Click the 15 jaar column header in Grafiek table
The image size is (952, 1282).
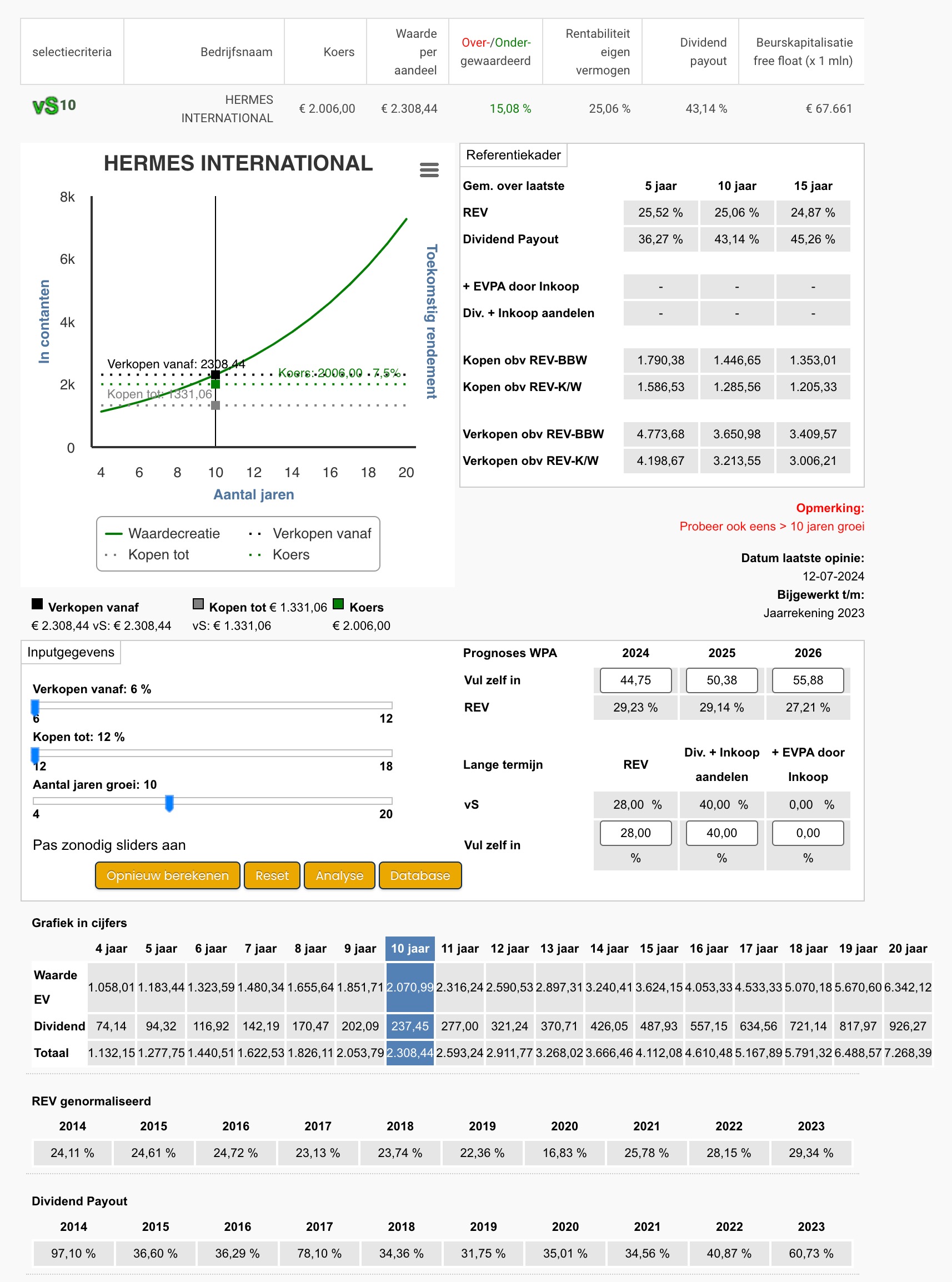pos(659,948)
